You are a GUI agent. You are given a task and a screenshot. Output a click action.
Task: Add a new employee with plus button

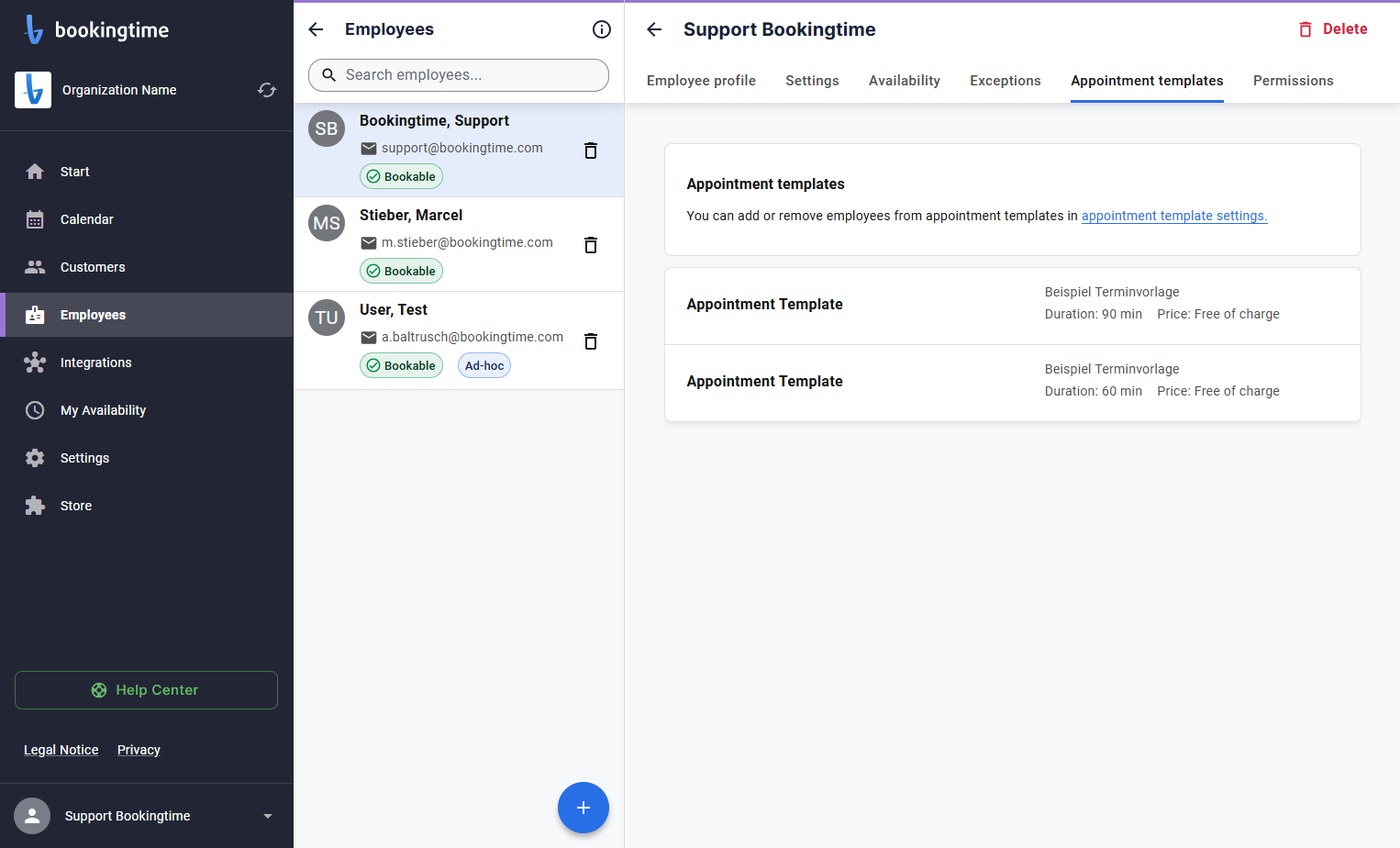tap(583, 808)
